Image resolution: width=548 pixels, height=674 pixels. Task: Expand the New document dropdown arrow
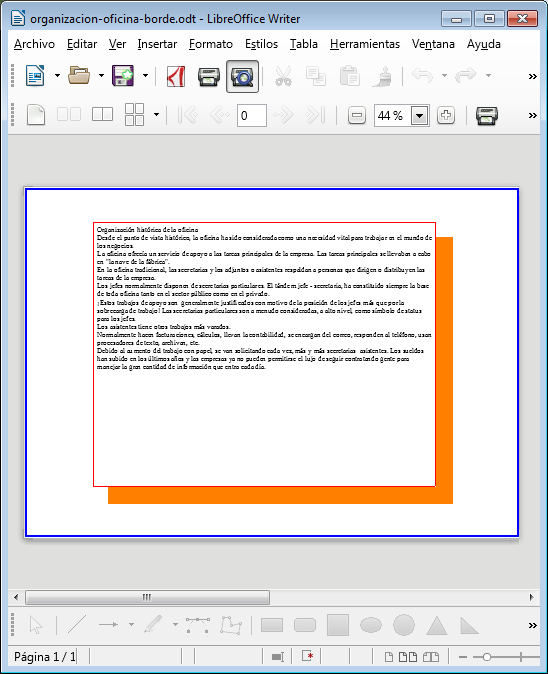tap(58, 76)
